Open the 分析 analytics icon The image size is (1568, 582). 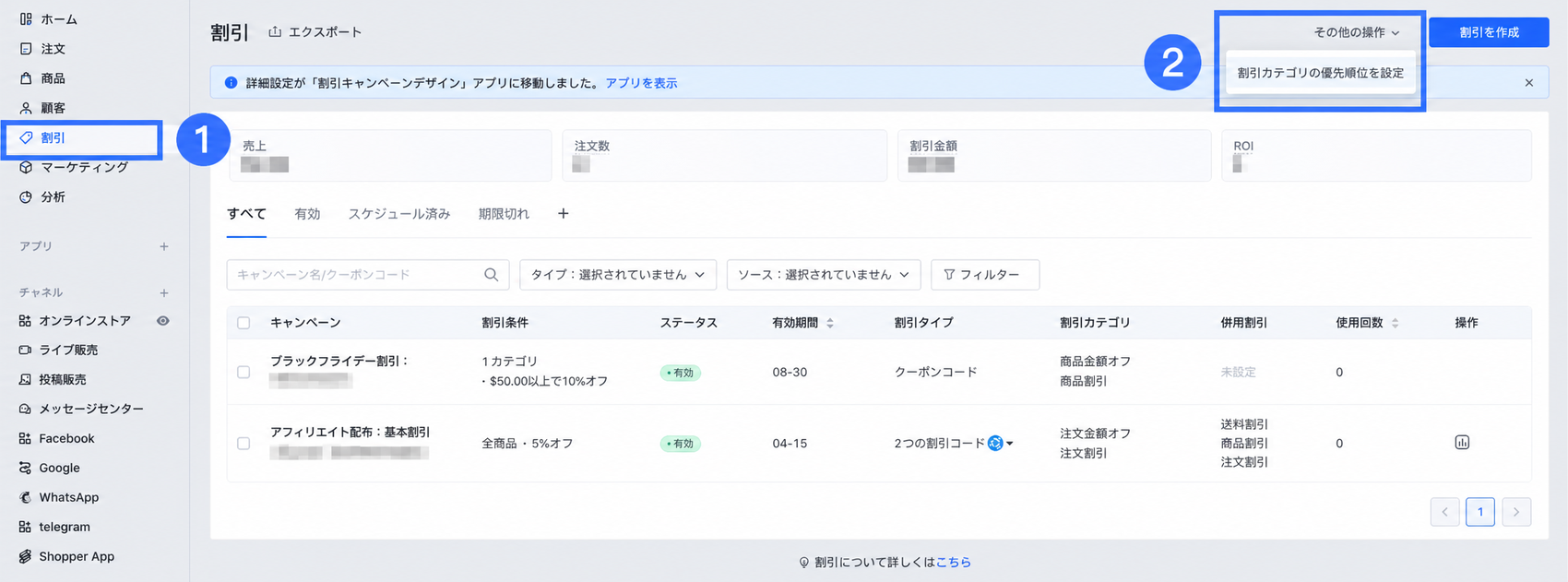pyautogui.click(x=26, y=196)
